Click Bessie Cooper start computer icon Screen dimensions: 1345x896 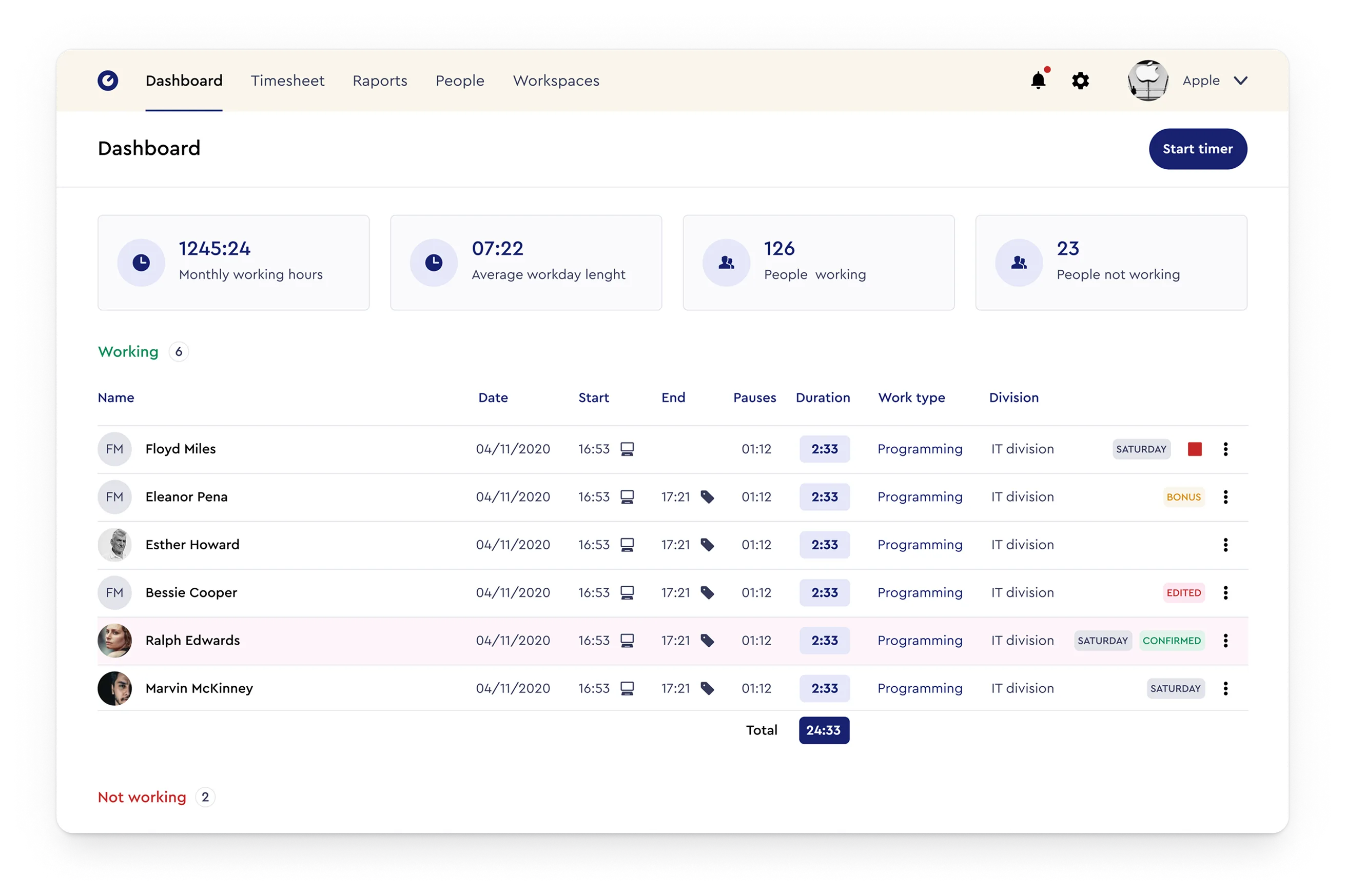pyautogui.click(x=627, y=592)
